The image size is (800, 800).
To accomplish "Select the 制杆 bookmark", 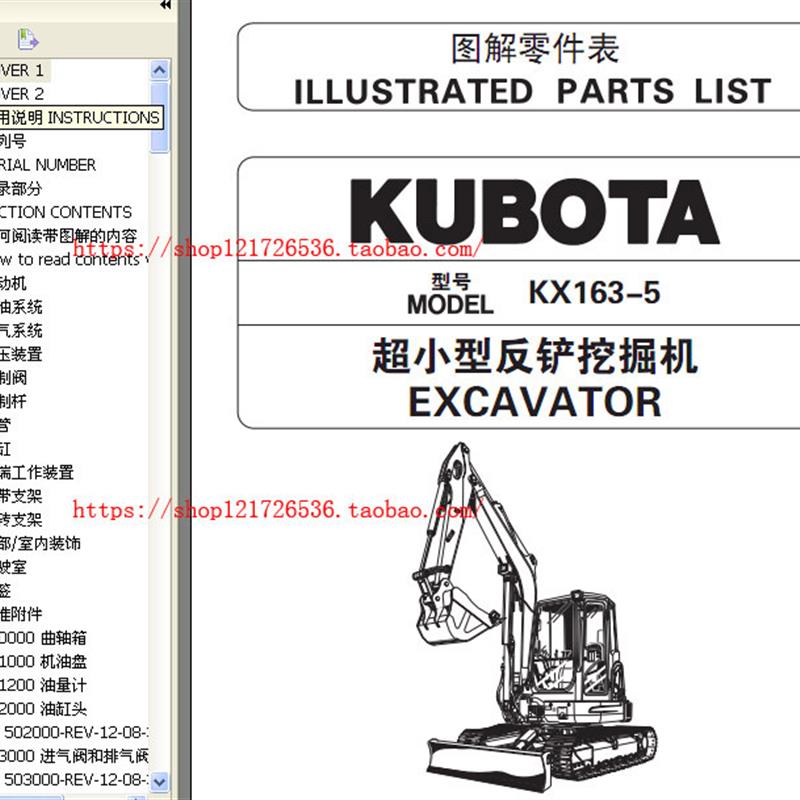I will 14,401.
